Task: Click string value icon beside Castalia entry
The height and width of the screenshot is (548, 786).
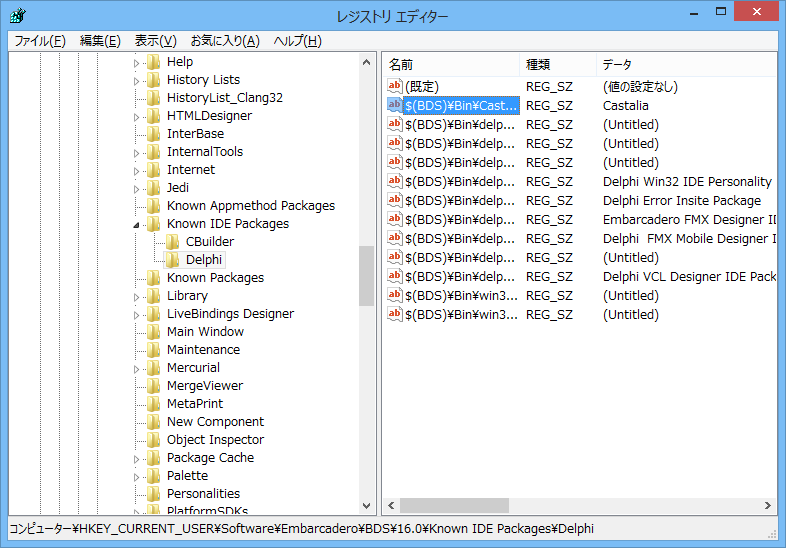Action: (x=394, y=105)
